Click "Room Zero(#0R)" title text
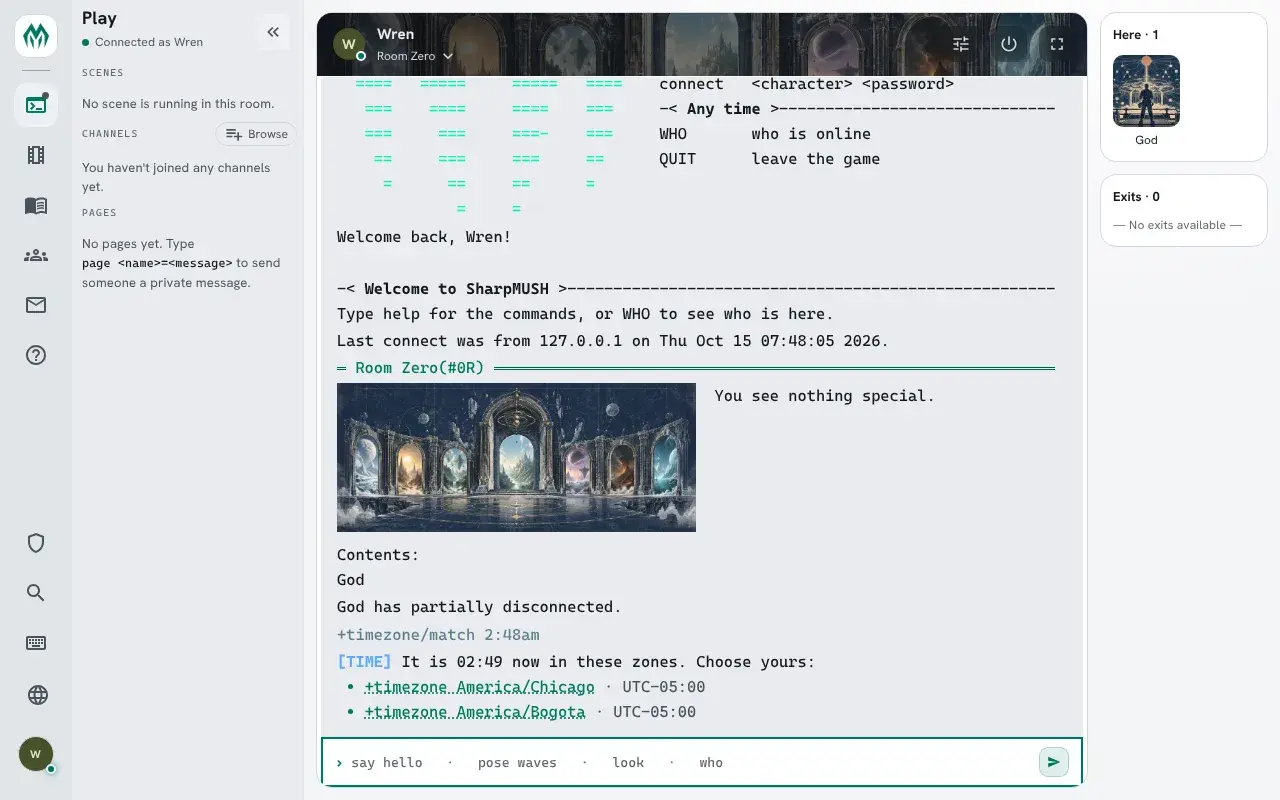 pyautogui.click(x=420, y=368)
